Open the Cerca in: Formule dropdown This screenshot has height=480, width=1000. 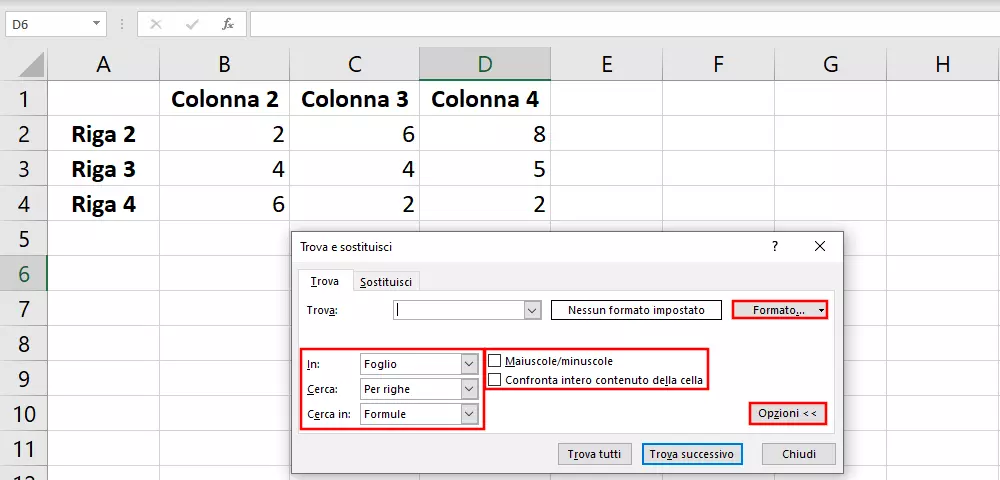(x=469, y=414)
